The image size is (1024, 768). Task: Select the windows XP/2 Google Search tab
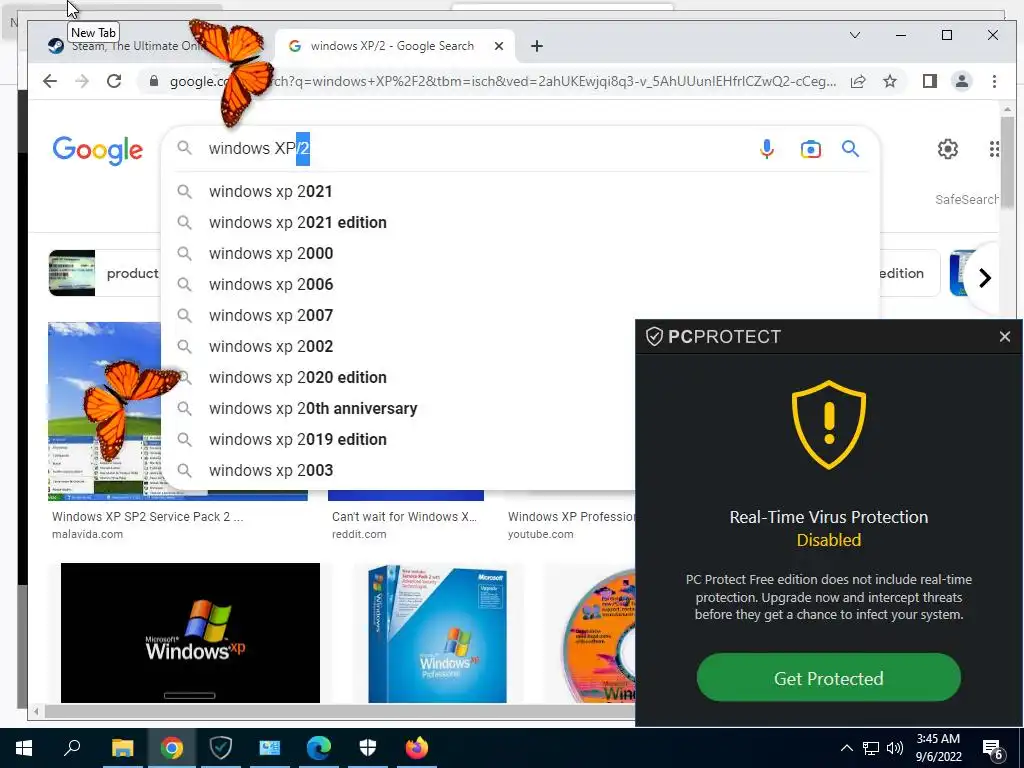point(392,46)
